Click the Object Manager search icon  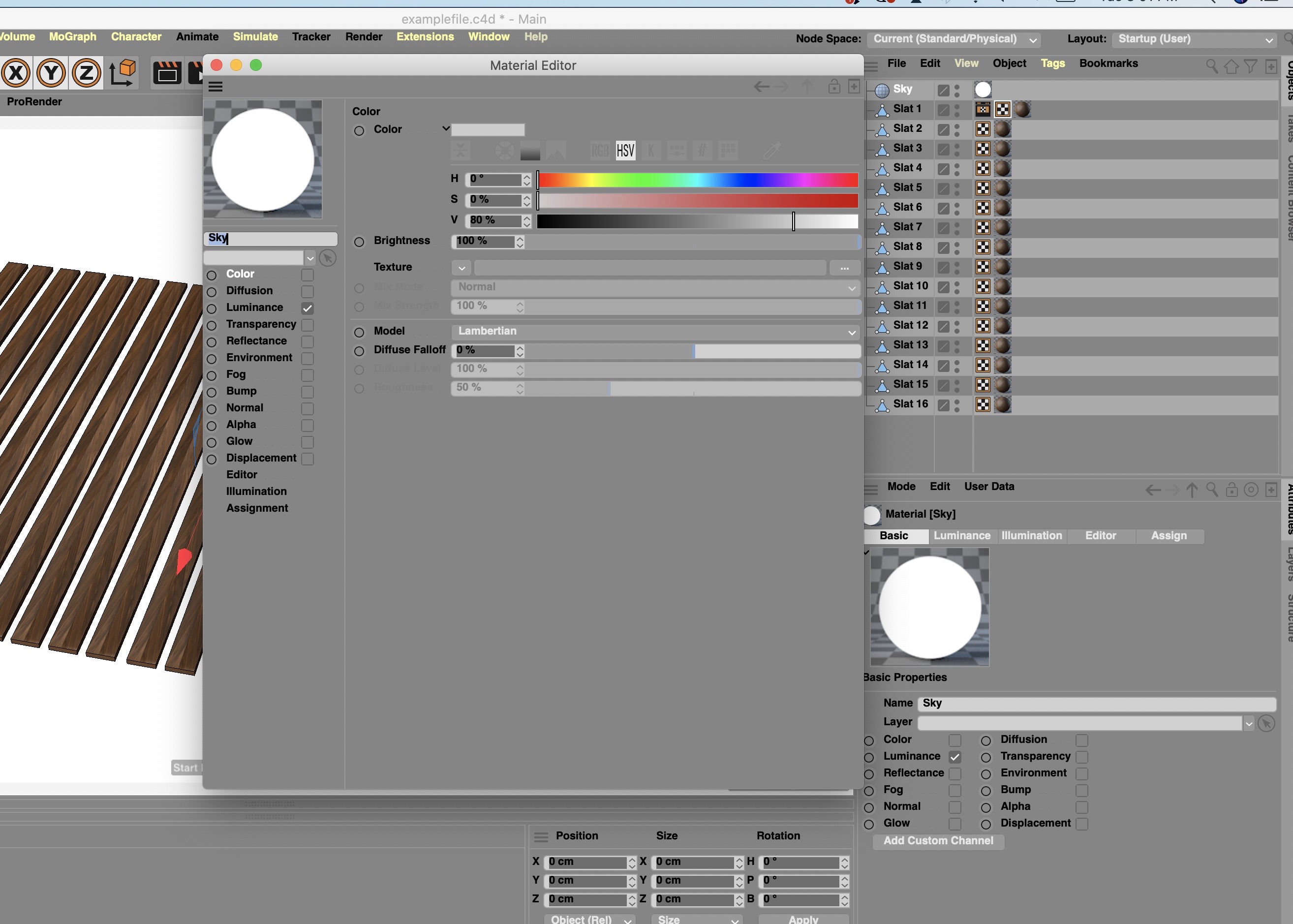coord(1212,66)
